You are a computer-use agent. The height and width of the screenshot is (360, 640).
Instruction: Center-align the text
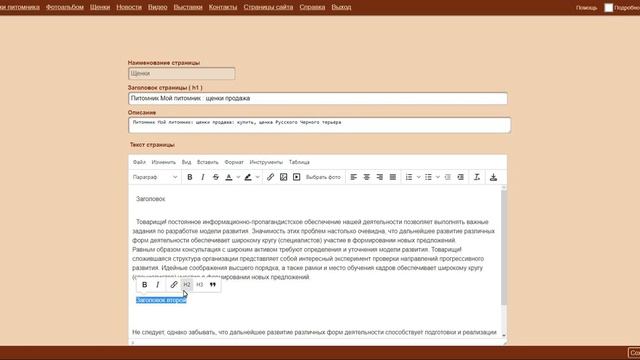(367, 177)
